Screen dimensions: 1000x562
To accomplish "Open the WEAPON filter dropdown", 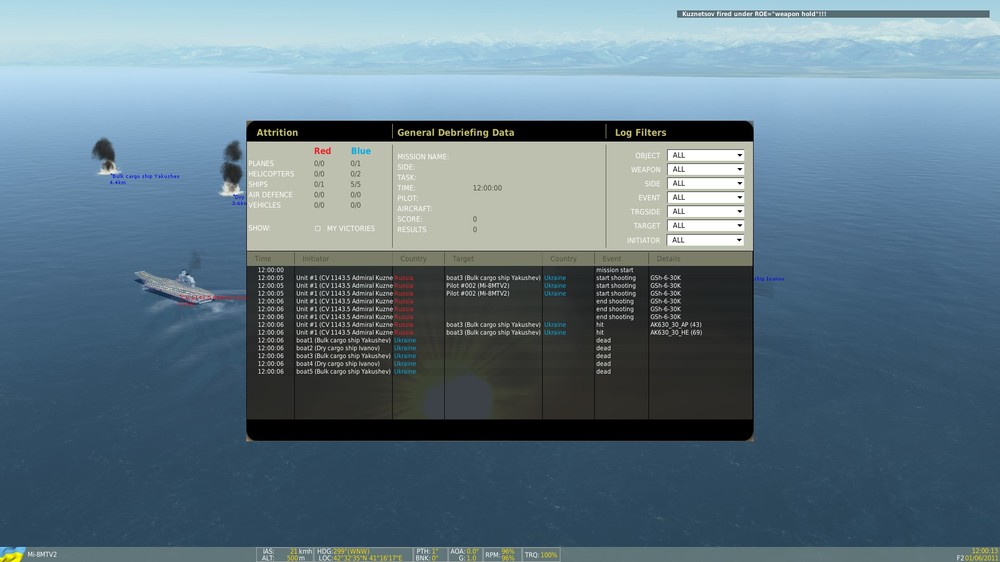I will [705, 169].
